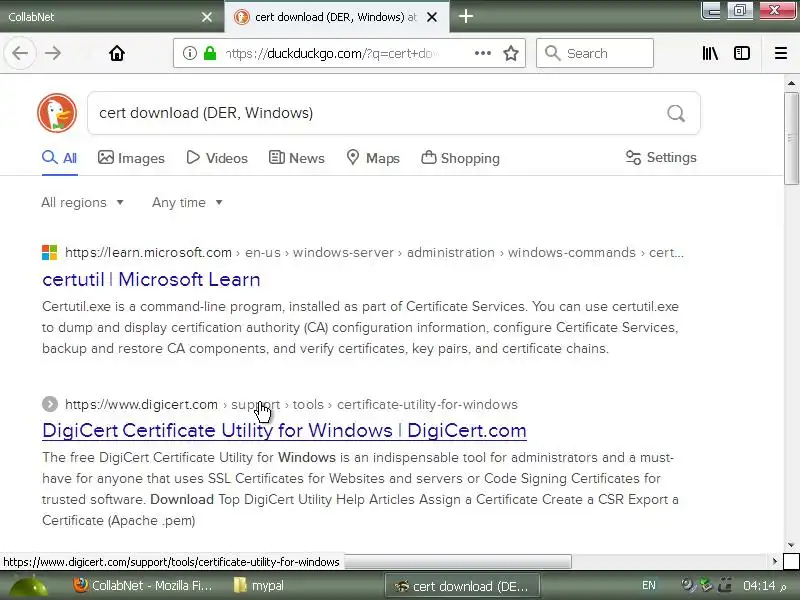The height and width of the screenshot is (600, 800).
Task: Click the DuckDuckGo logo
Action: [57, 113]
